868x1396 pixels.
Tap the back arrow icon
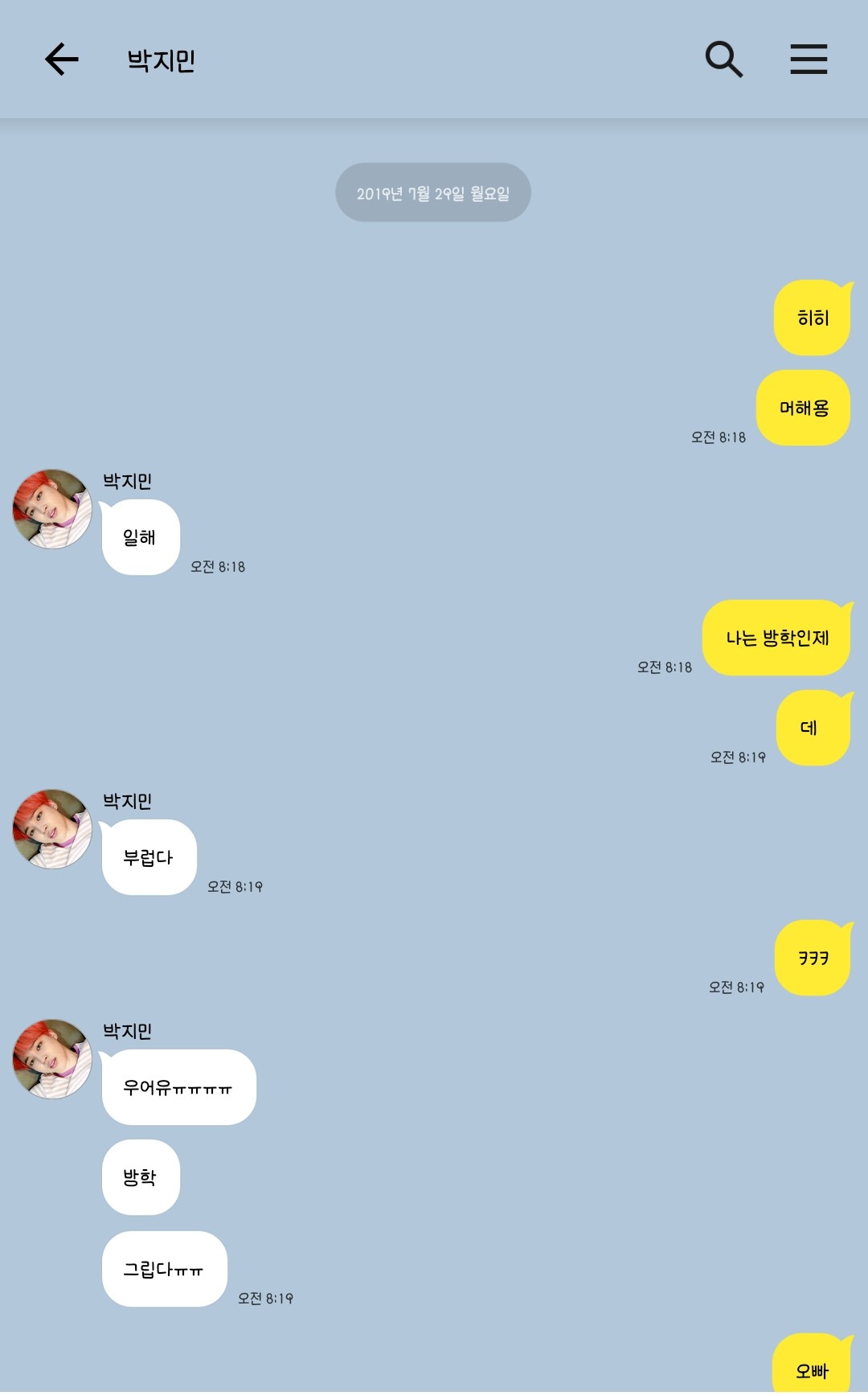pos(62,60)
